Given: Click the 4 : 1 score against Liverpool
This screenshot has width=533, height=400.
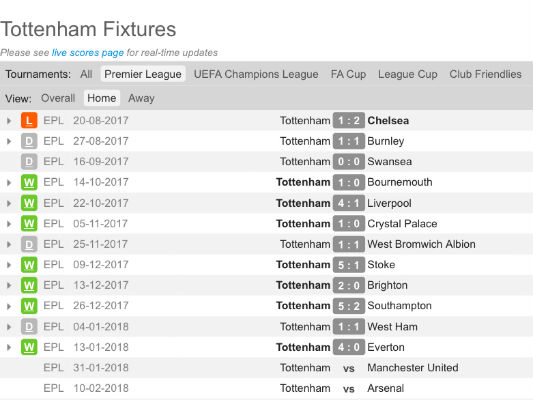Looking at the screenshot, I should click(349, 203).
